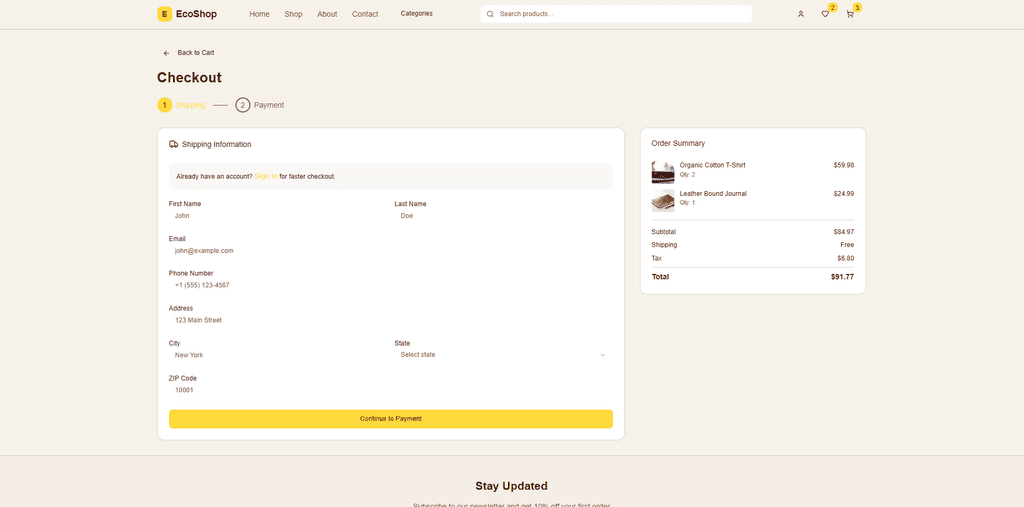
Task: Click 'Qty: 2' text
Action: pos(688,175)
